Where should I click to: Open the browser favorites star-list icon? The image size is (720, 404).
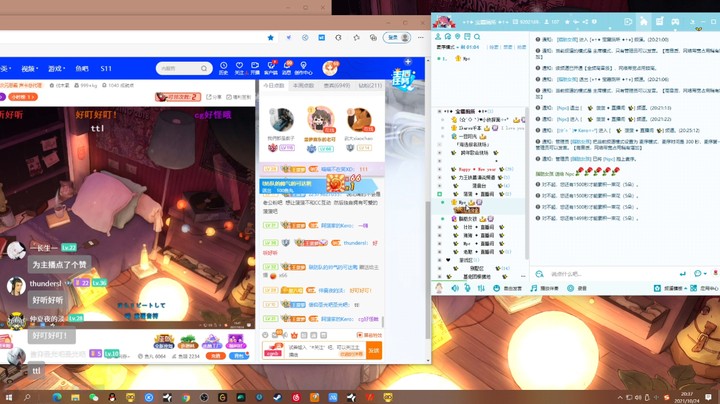[356, 38]
